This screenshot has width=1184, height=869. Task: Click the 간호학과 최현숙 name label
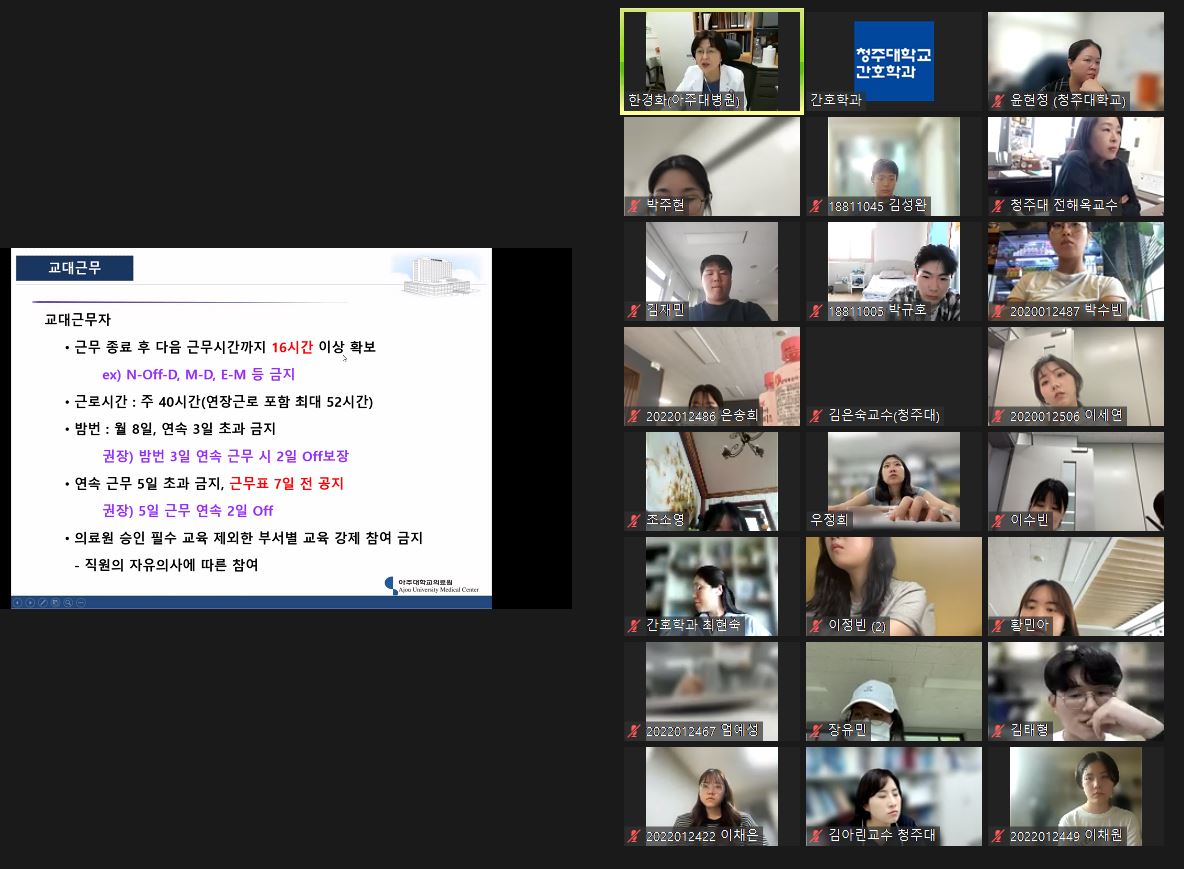(x=707, y=625)
